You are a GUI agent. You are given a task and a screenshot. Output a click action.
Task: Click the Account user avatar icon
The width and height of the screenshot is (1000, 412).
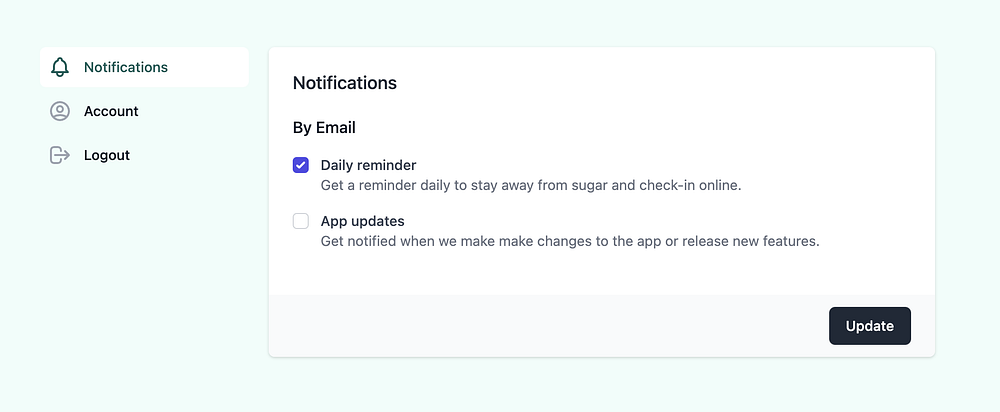(60, 111)
